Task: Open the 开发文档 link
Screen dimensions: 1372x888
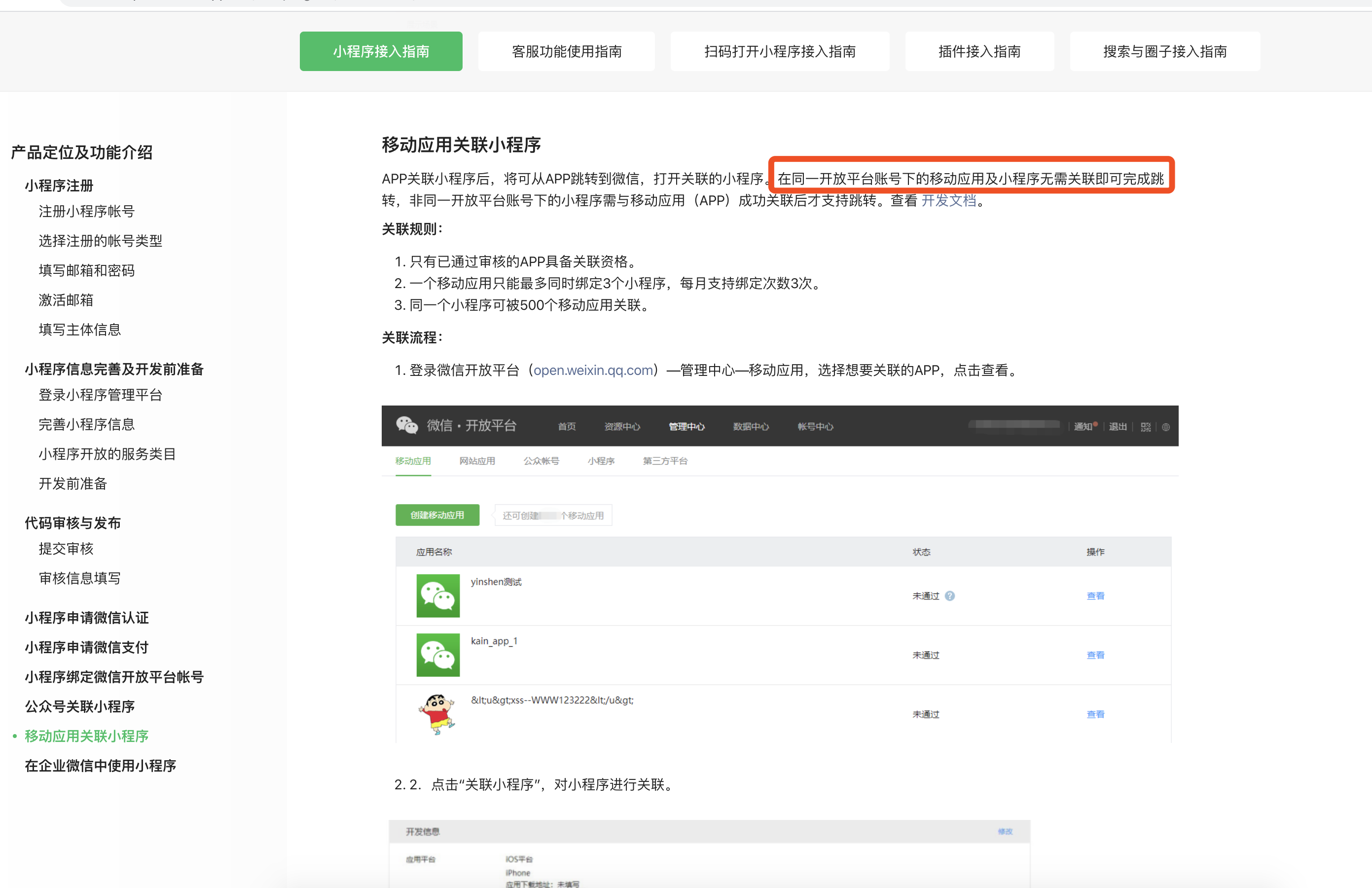Action: (948, 201)
